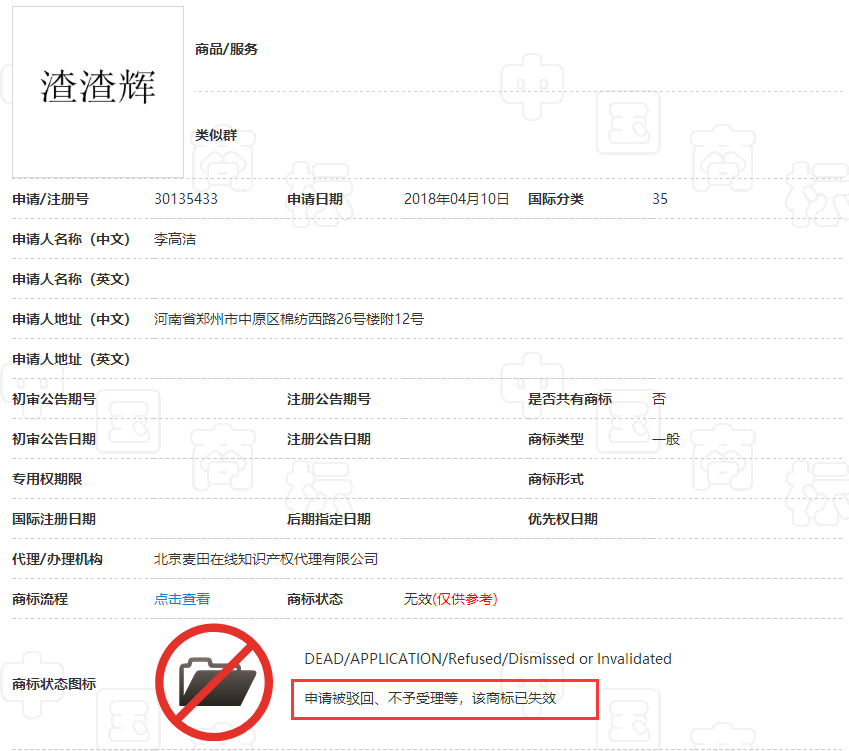Click the 商标状态图标 row label
This screenshot has width=849, height=751.
54,684
